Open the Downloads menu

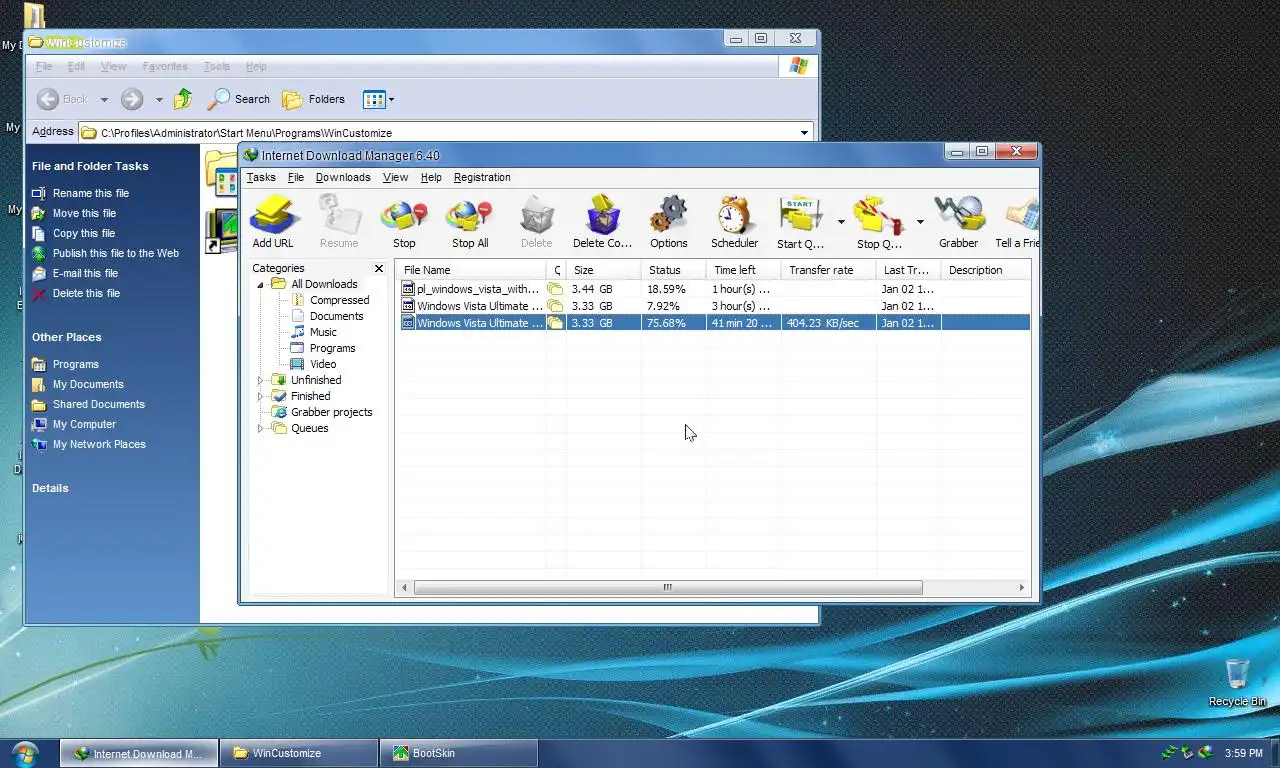(x=343, y=177)
